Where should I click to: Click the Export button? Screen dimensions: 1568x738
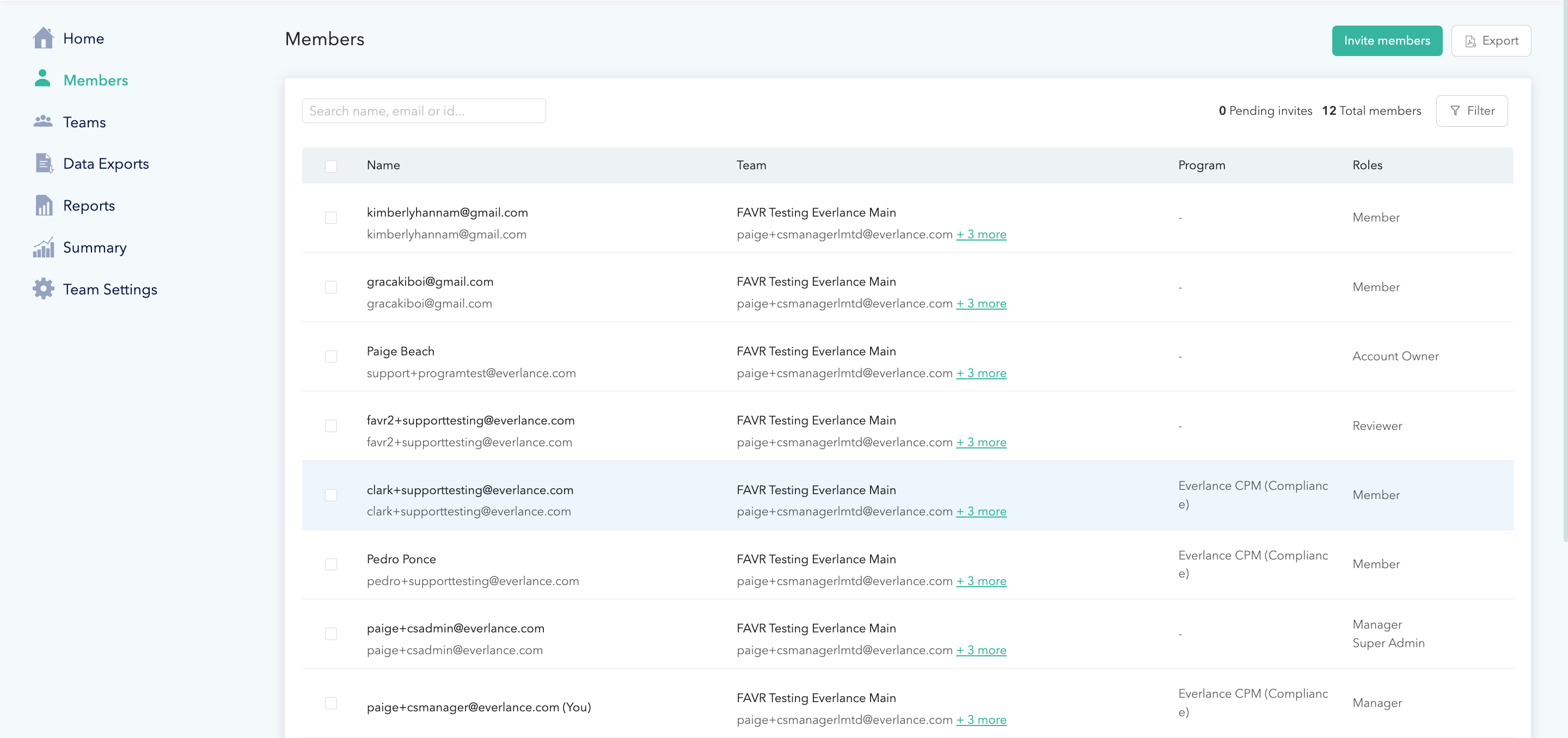point(1491,41)
